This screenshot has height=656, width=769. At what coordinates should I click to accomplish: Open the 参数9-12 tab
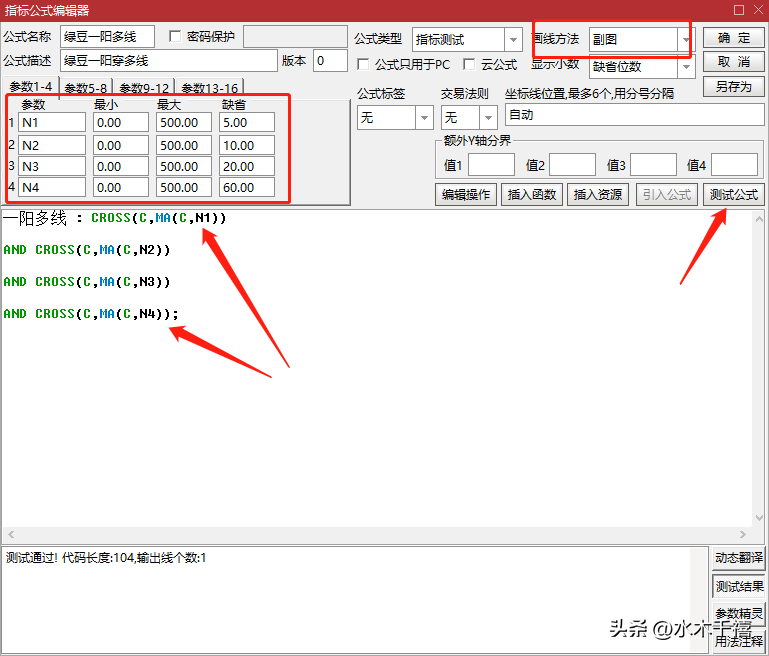144,88
